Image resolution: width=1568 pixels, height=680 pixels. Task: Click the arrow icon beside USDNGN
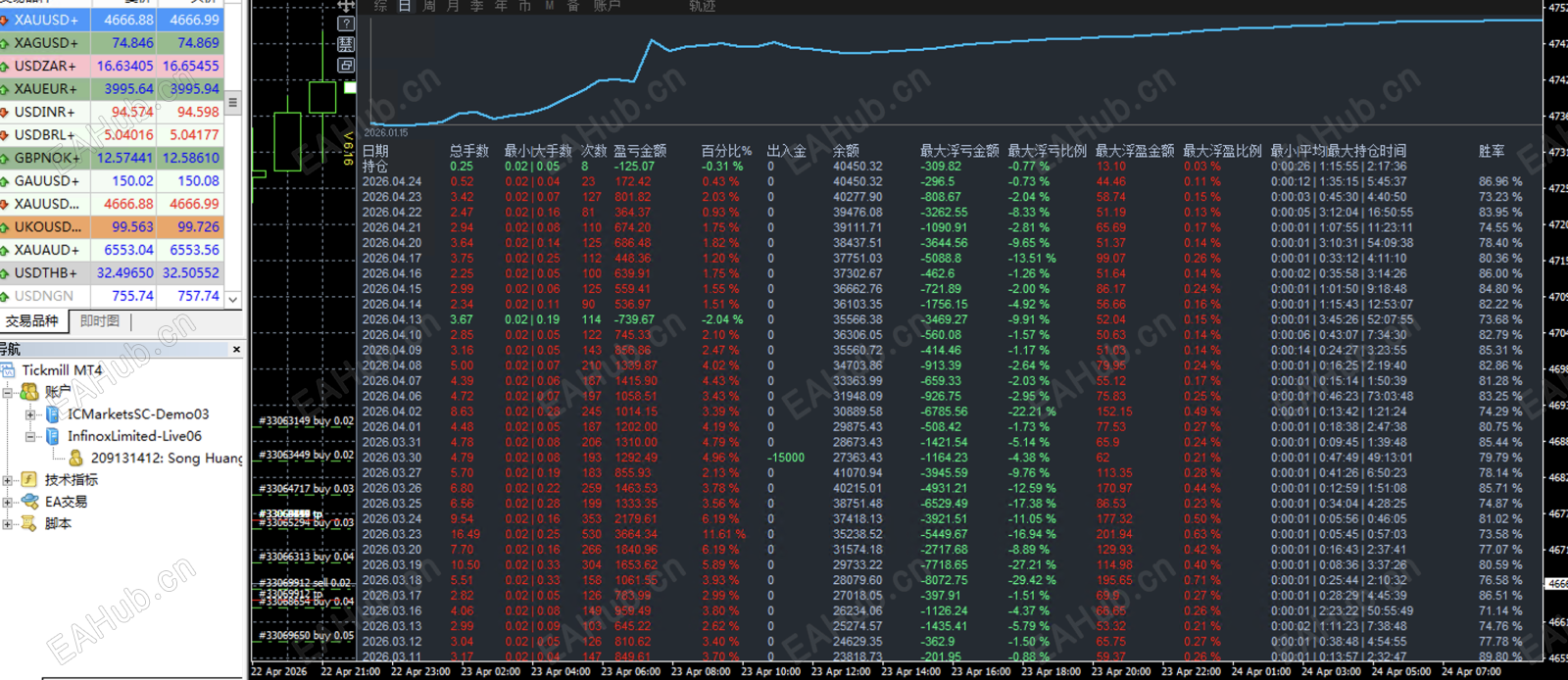(x=5, y=296)
